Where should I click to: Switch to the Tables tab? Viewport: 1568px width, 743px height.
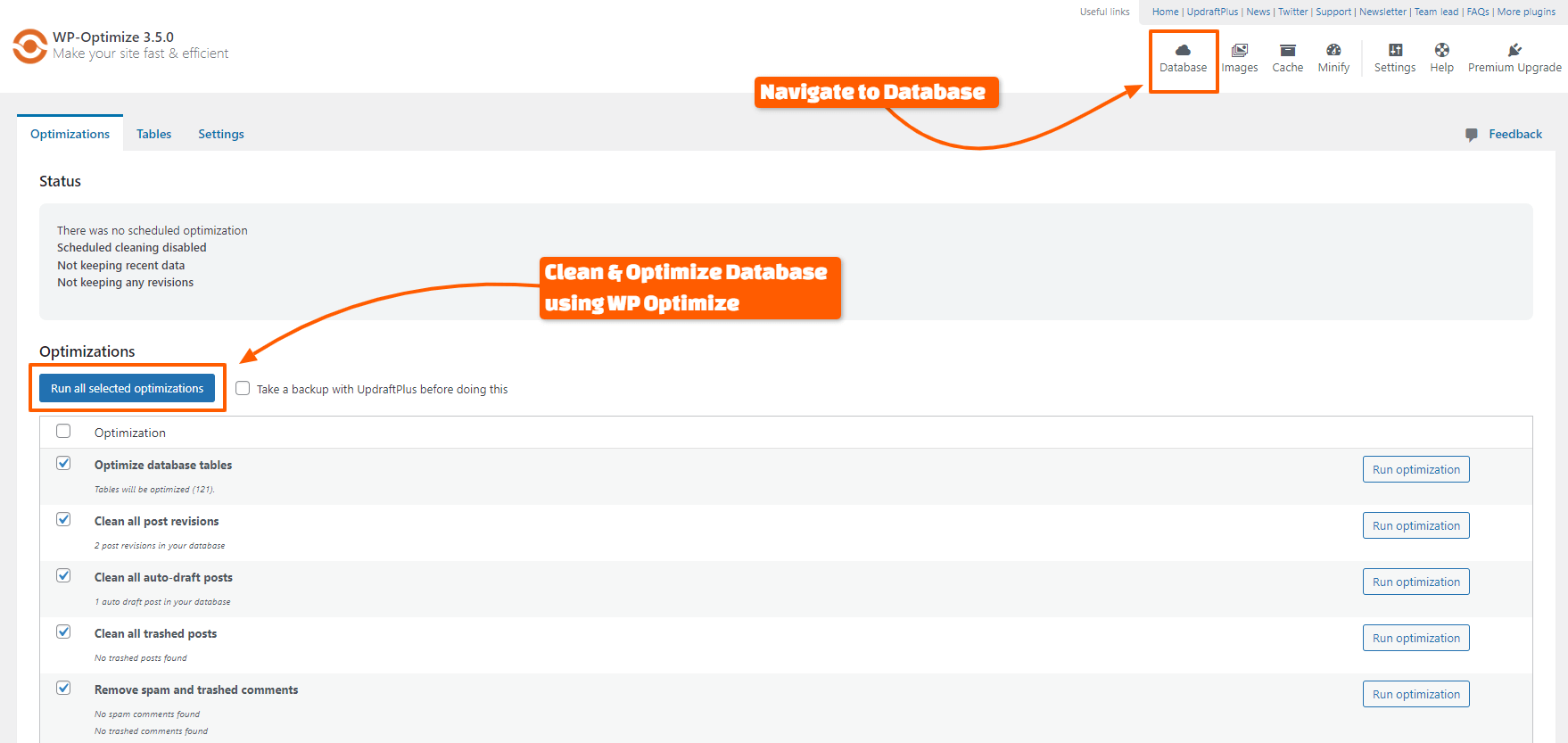pos(153,134)
